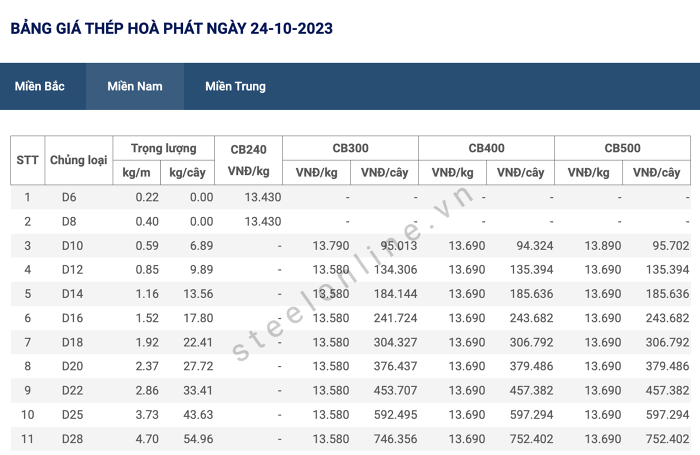
Task: Select the D10 row label
Action: pyautogui.click(x=72, y=246)
